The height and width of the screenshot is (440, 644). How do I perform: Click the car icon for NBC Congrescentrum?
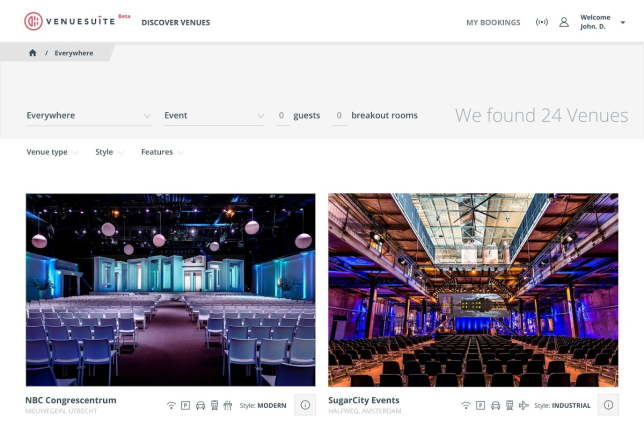tap(200, 405)
